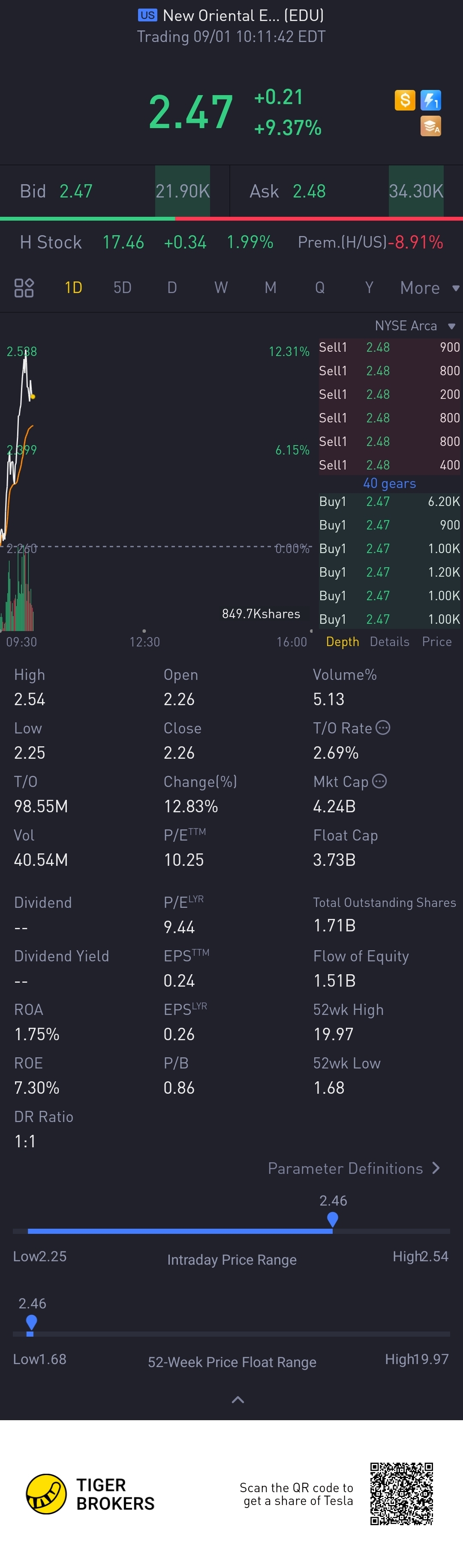Tap the 40 gears depth setting

tap(389, 483)
